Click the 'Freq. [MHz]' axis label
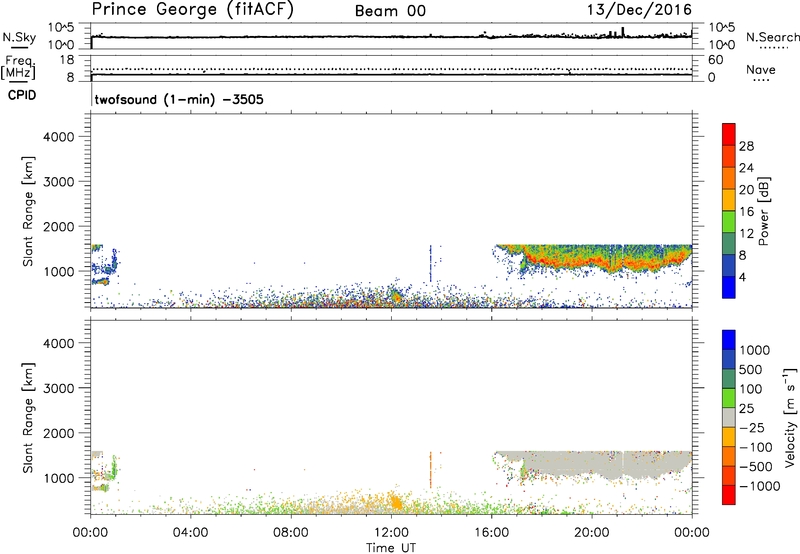Screen dimensions: 800x554 tap(18, 68)
